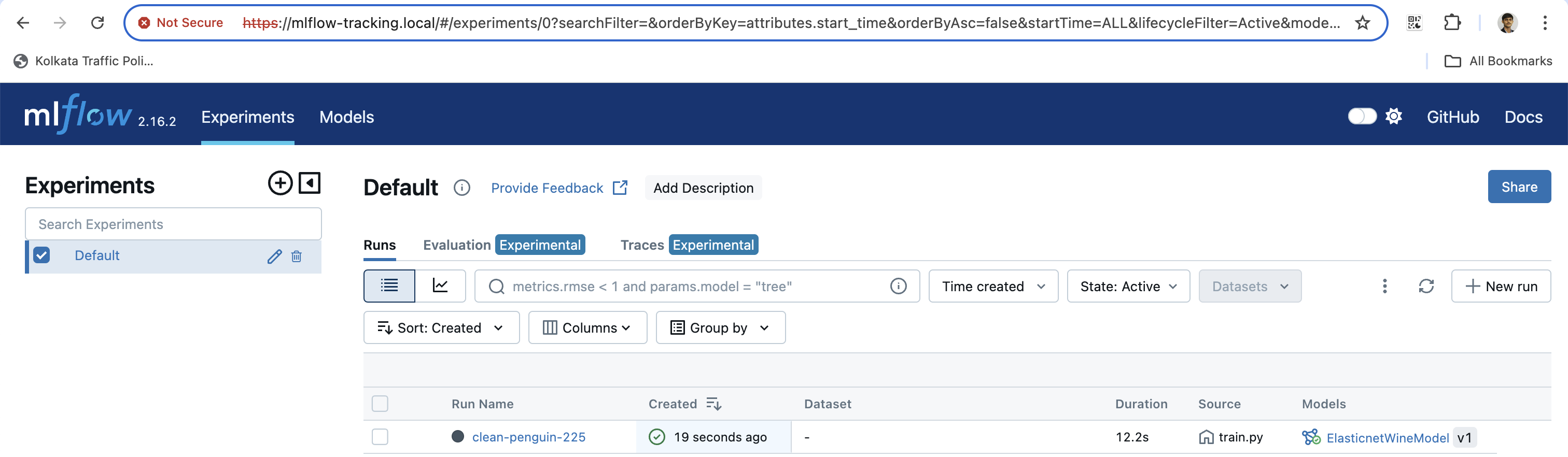Select table list view icon
This screenshot has width=1568, height=457.
click(x=389, y=286)
